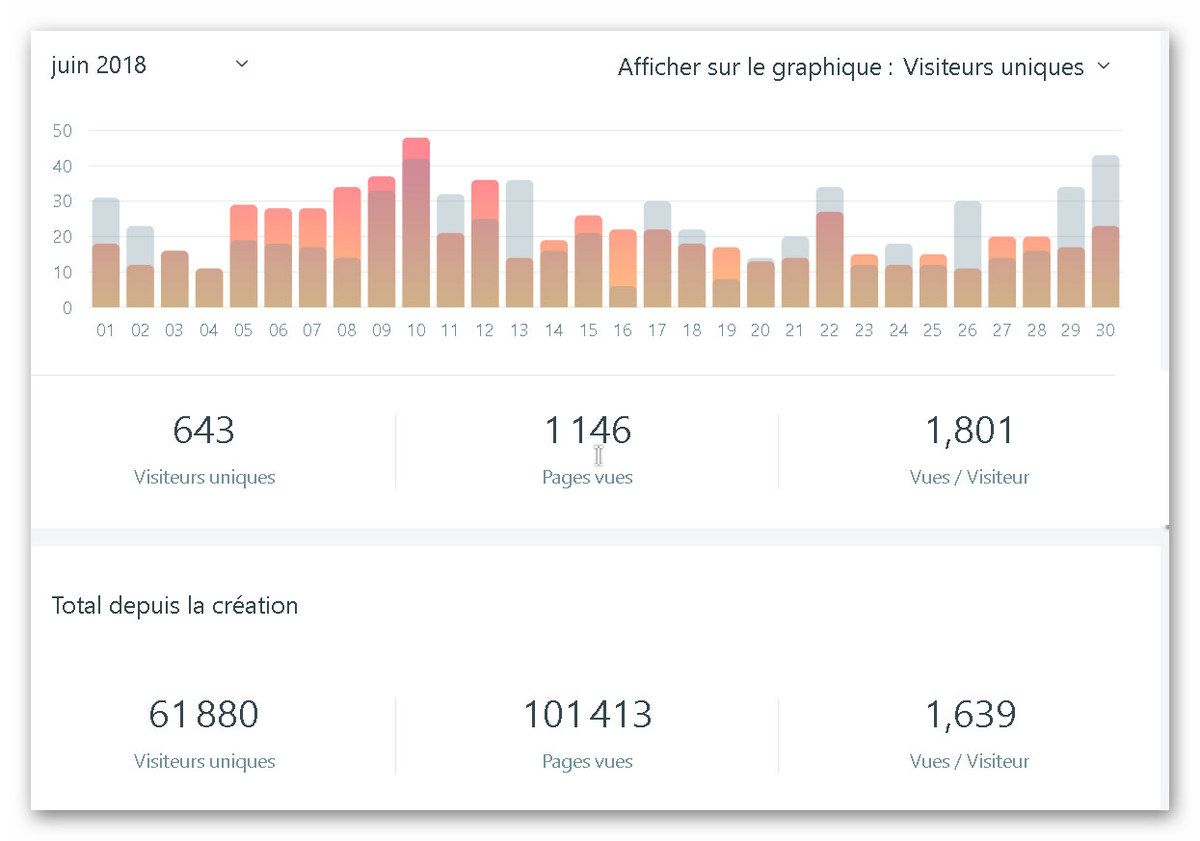Click the bar for day 16

[x=623, y=269]
